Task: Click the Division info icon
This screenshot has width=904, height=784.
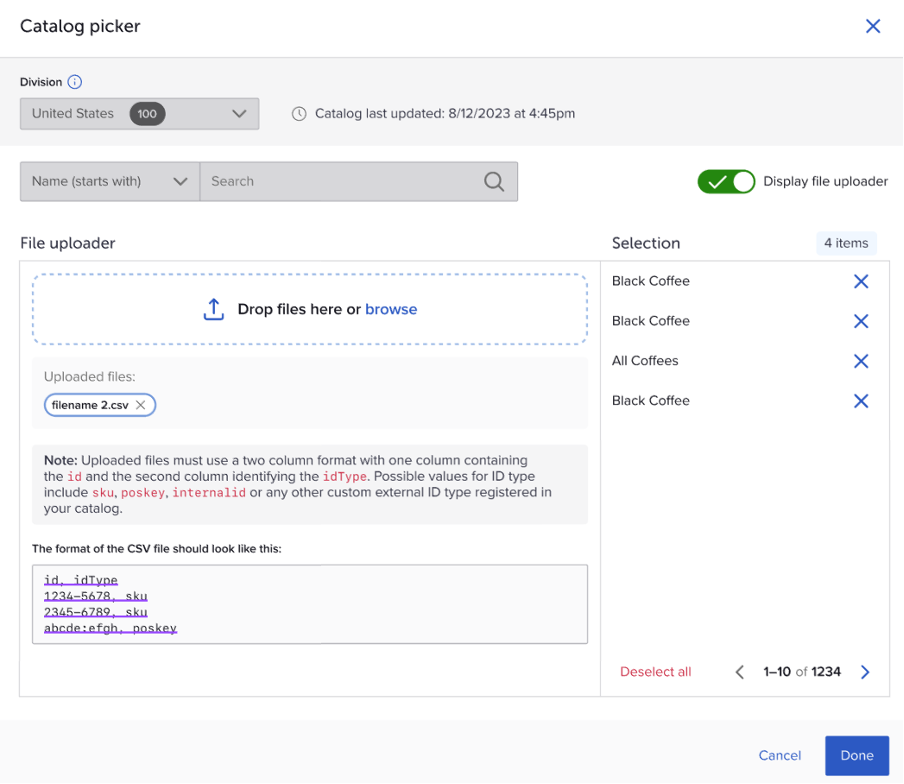Action: [75, 83]
